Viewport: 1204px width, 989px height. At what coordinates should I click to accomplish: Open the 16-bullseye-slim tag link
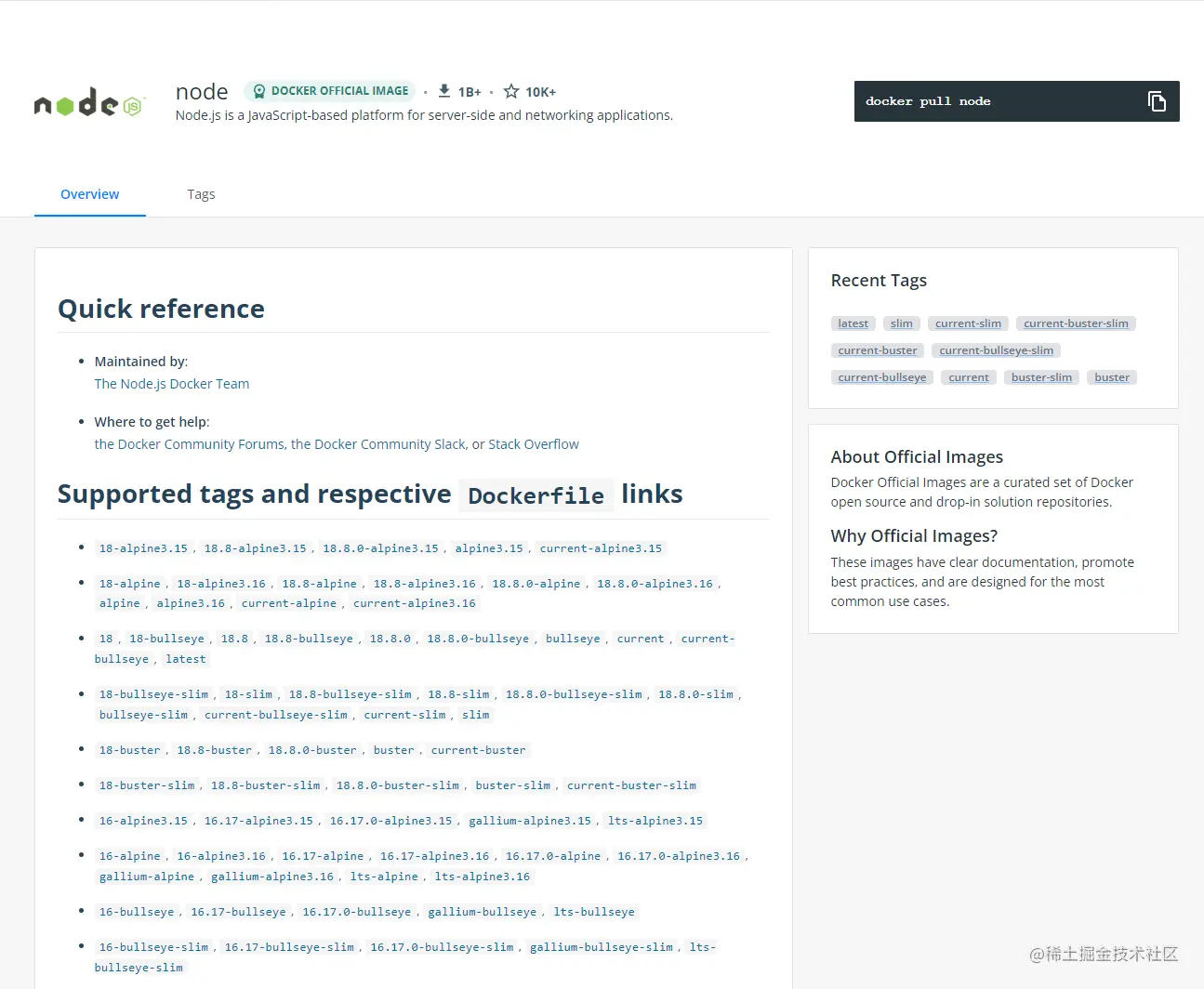tap(154, 947)
